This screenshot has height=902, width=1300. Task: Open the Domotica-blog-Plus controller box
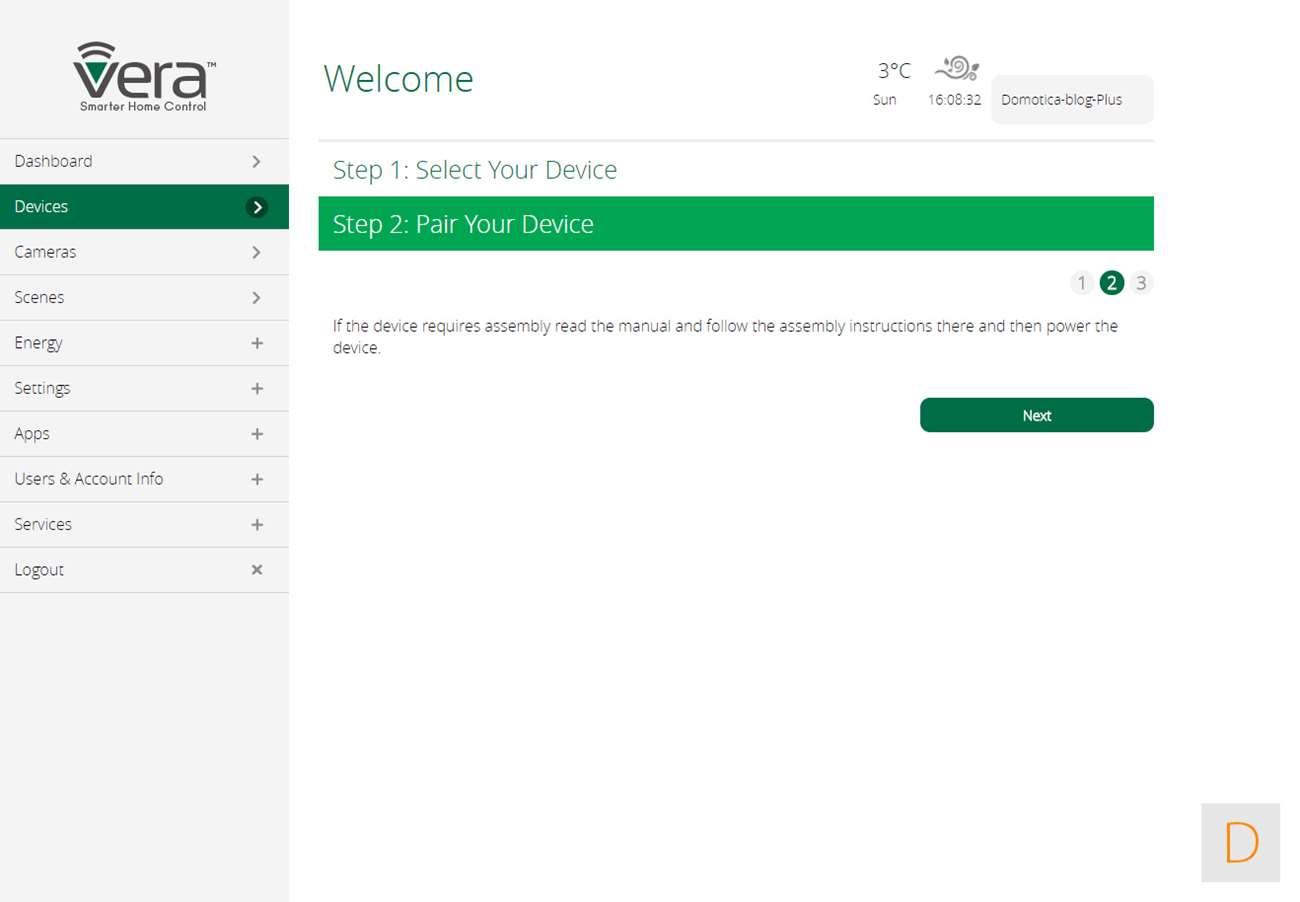pyautogui.click(x=1071, y=100)
